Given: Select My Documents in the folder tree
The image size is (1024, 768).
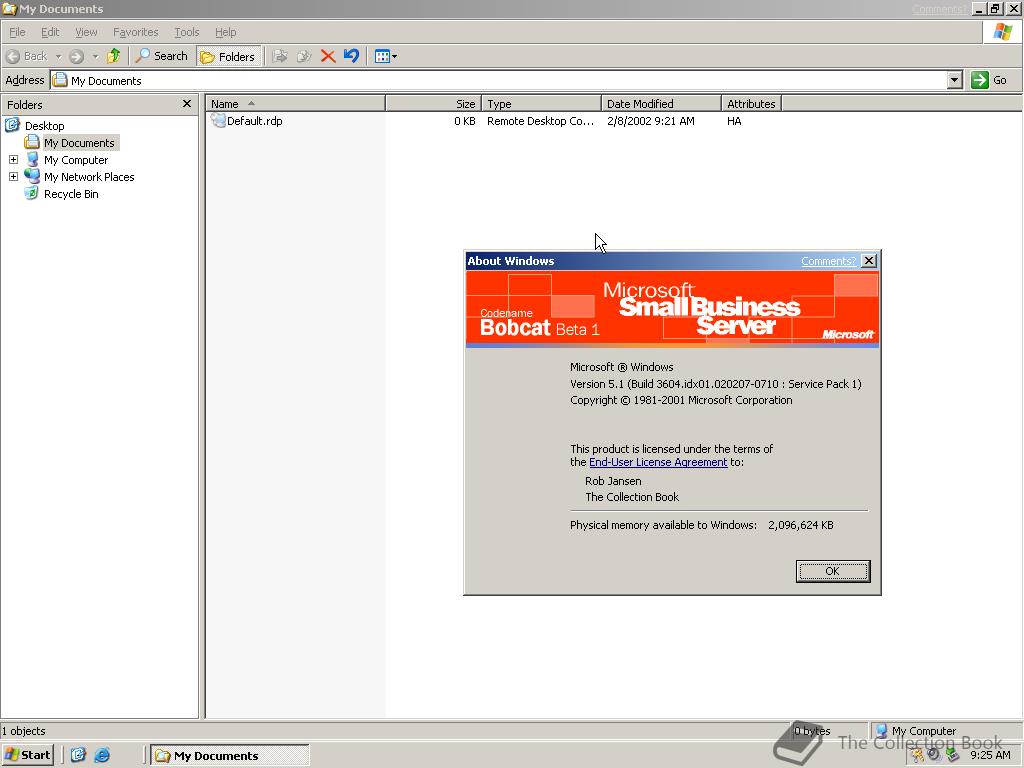Looking at the screenshot, I should tap(79, 142).
